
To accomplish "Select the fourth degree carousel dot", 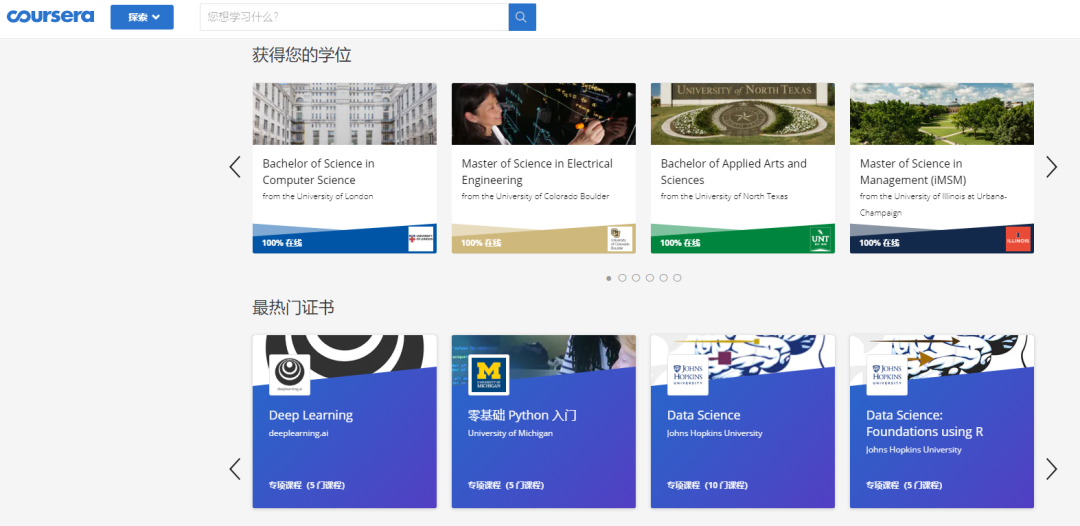I will 650,278.
